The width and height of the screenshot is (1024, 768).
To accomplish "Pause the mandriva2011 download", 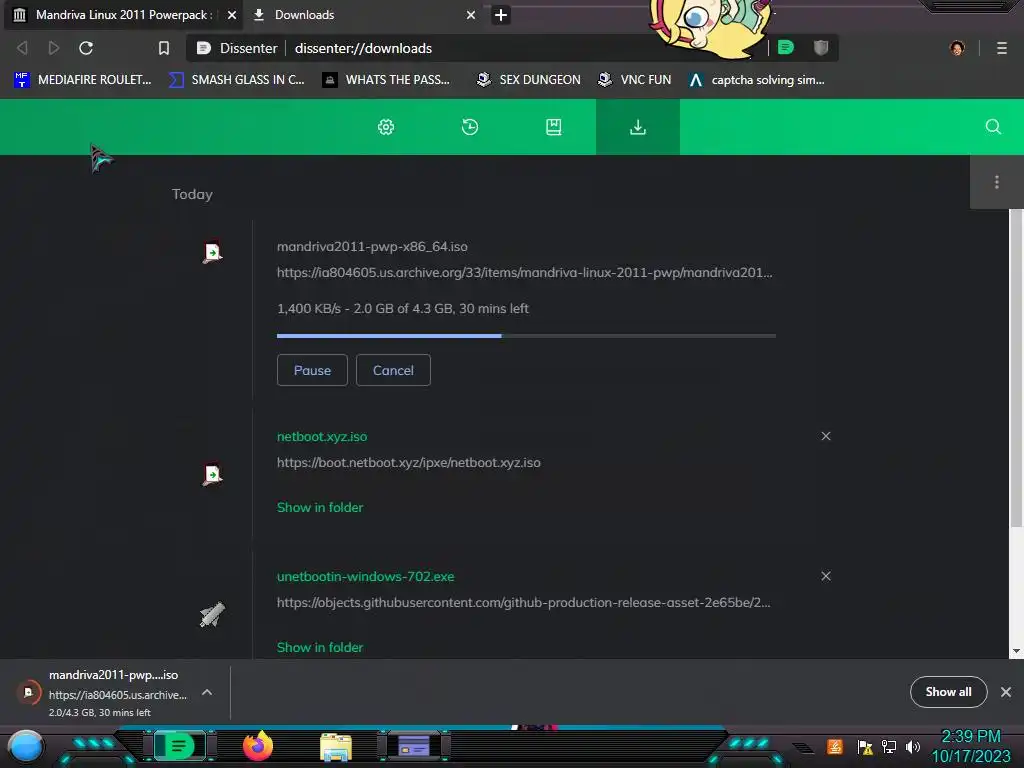I will point(312,370).
